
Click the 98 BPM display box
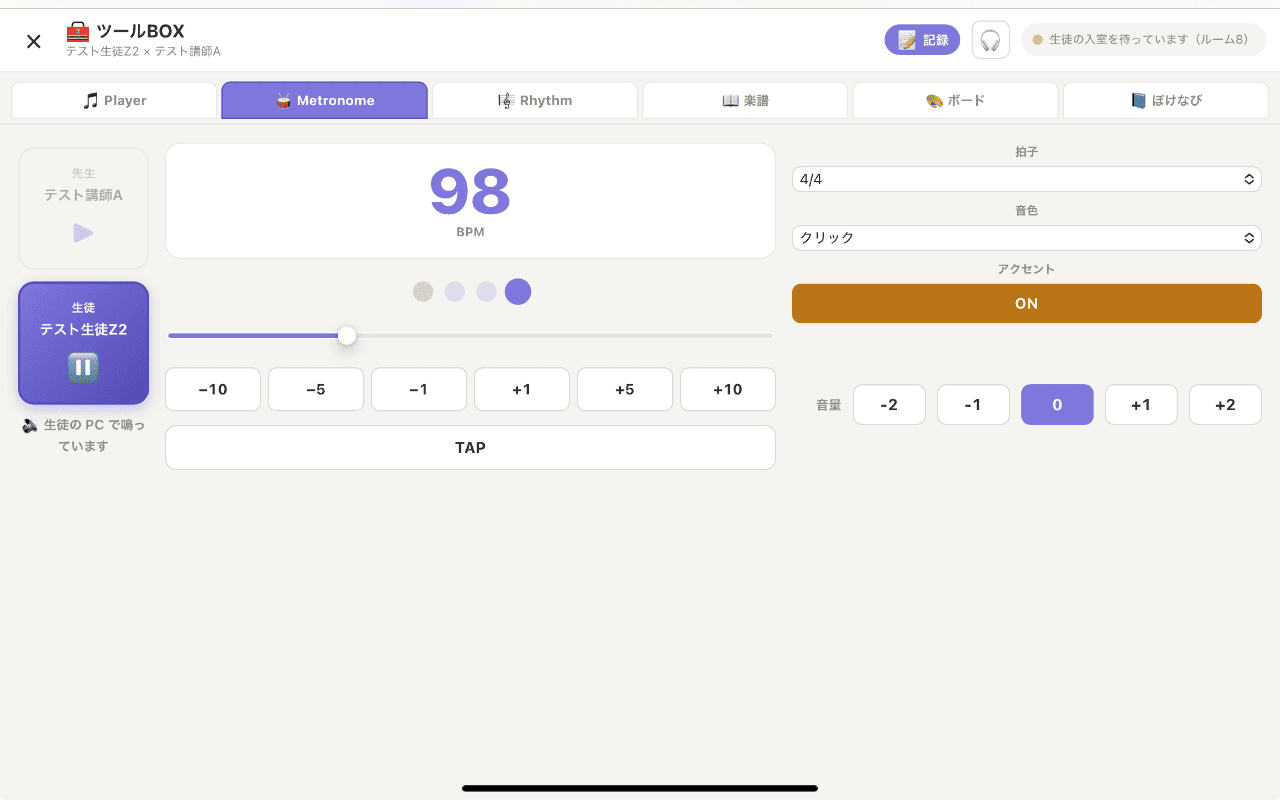[470, 201]
